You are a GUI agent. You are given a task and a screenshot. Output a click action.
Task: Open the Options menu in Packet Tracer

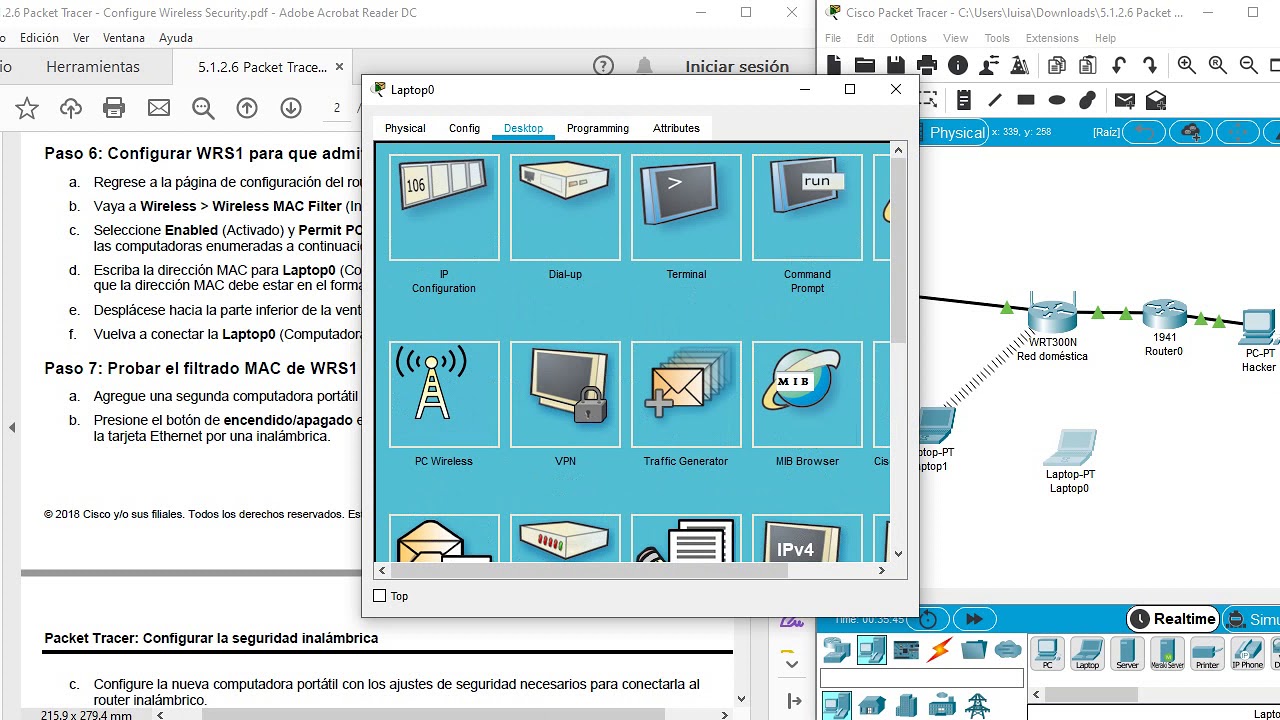pos(908,38)
